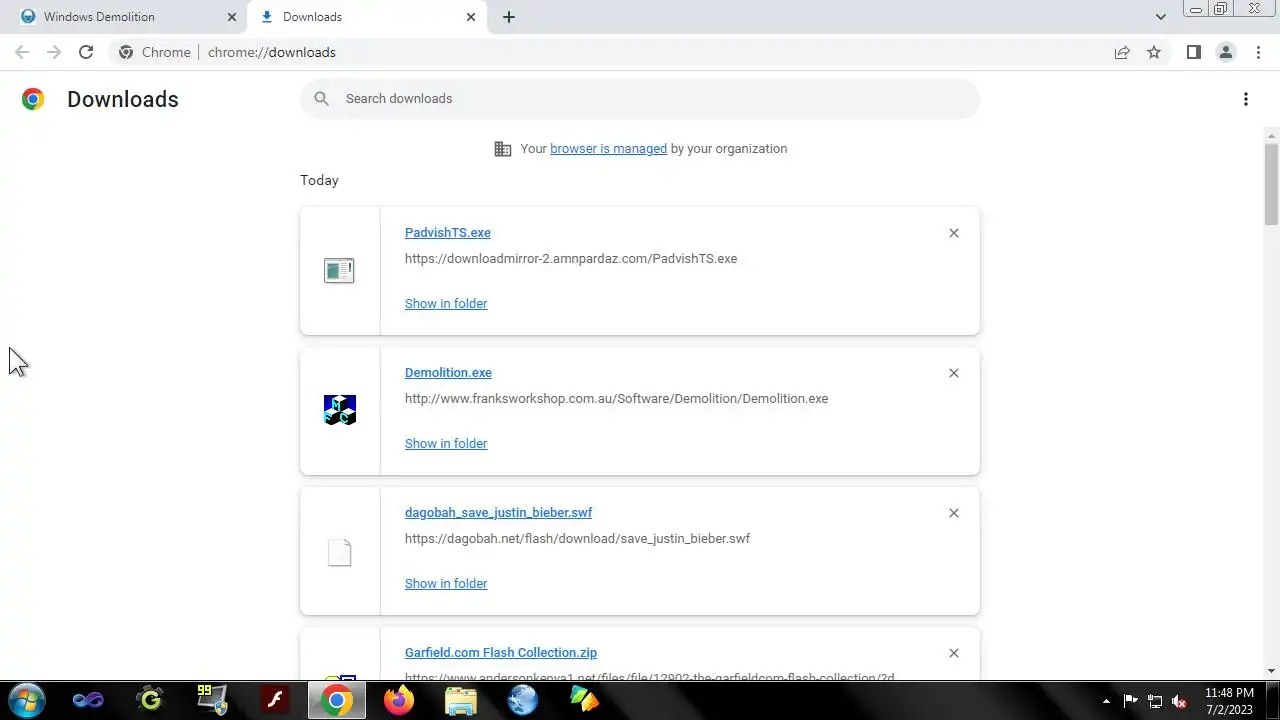Open the Windows Start button
The height and width of the screenshot is (720, 1280).
(x=26, y=700)
